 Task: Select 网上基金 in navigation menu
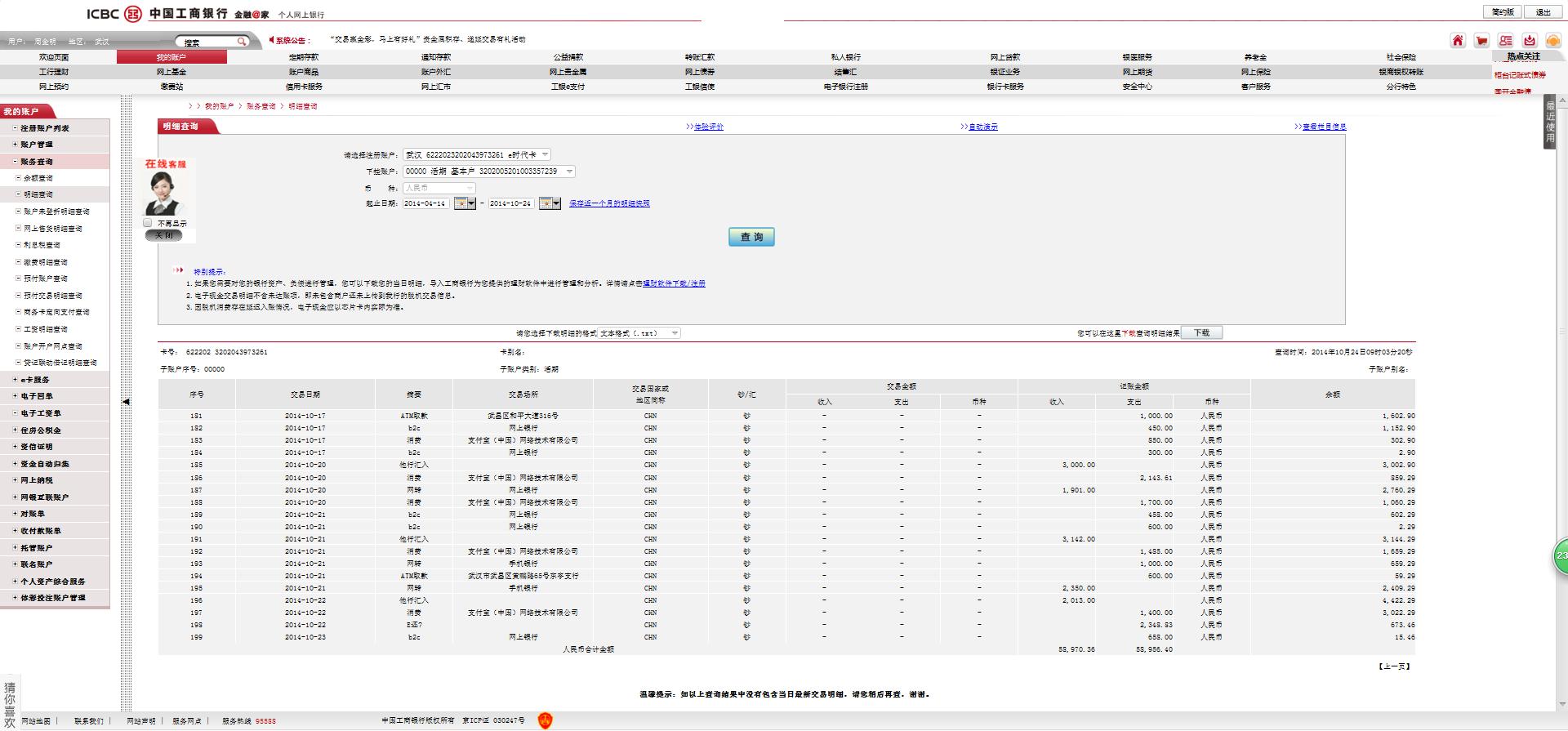(171, 72)
